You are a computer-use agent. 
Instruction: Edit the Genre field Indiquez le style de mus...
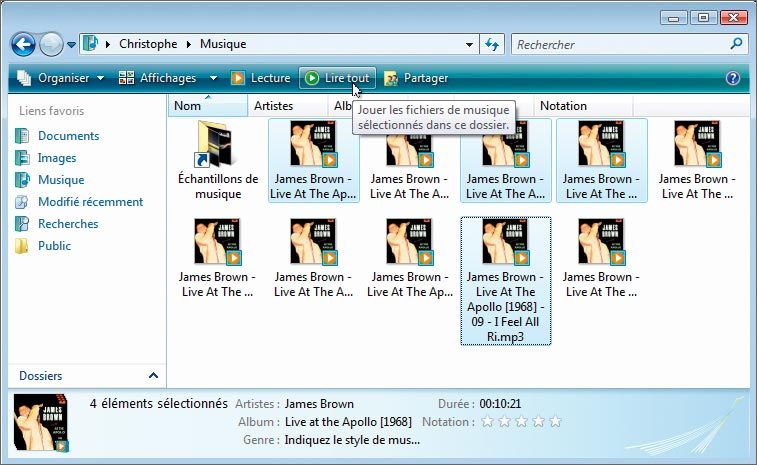352,440
